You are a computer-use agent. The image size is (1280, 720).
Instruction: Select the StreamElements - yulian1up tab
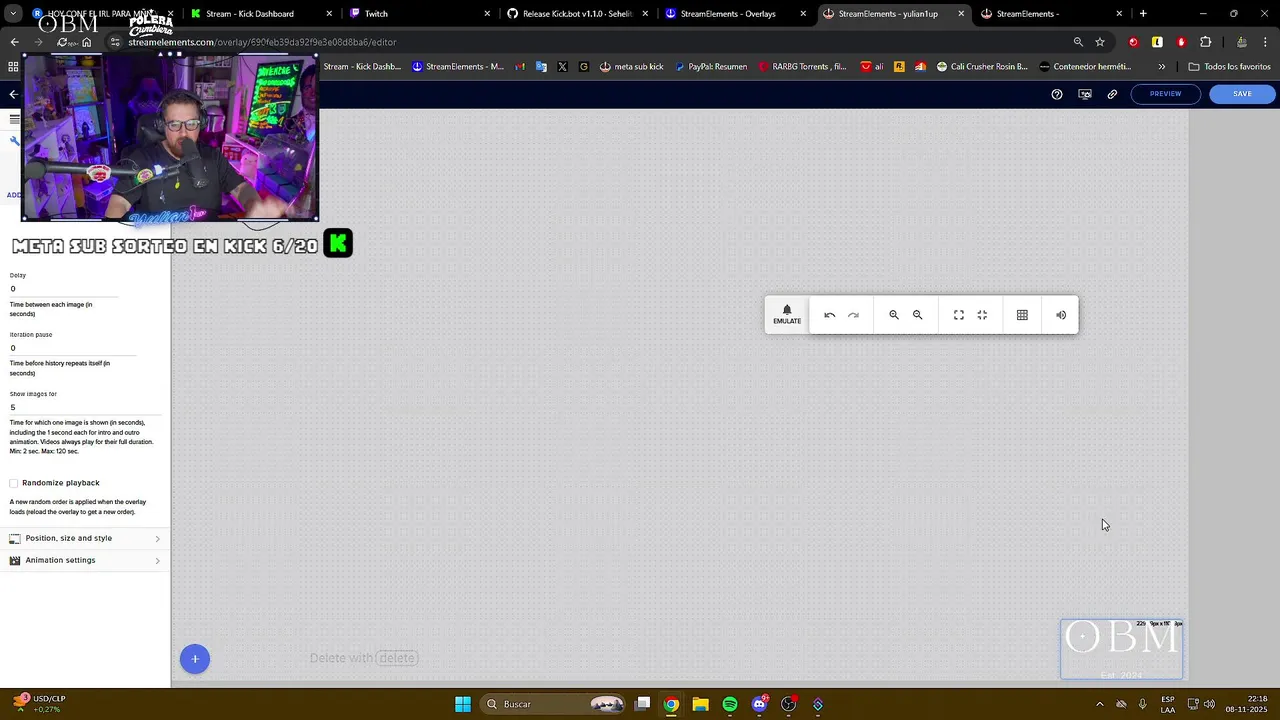click(895, 14)
